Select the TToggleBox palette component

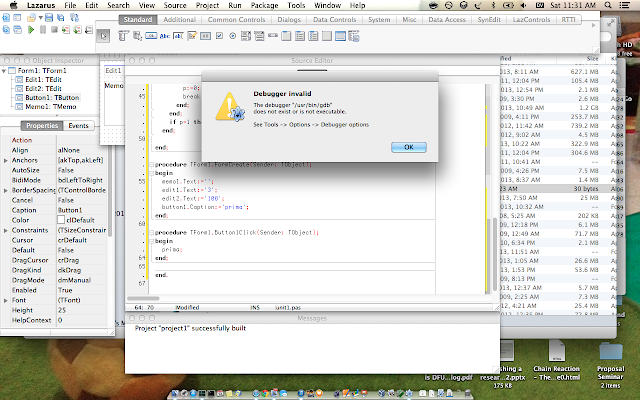coord(205,36)
